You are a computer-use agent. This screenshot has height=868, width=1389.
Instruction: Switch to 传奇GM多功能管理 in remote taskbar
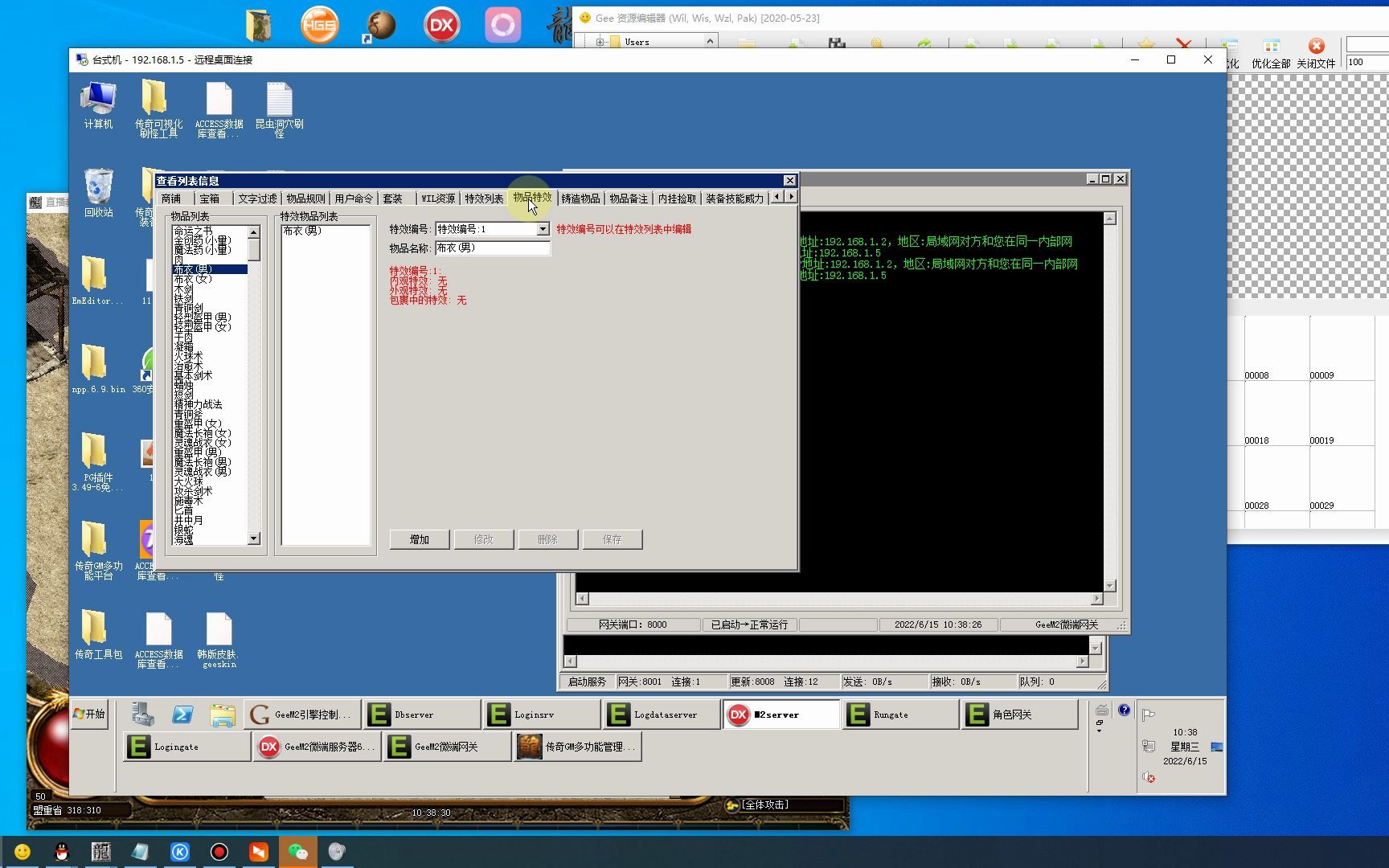[x=577, y=747]
